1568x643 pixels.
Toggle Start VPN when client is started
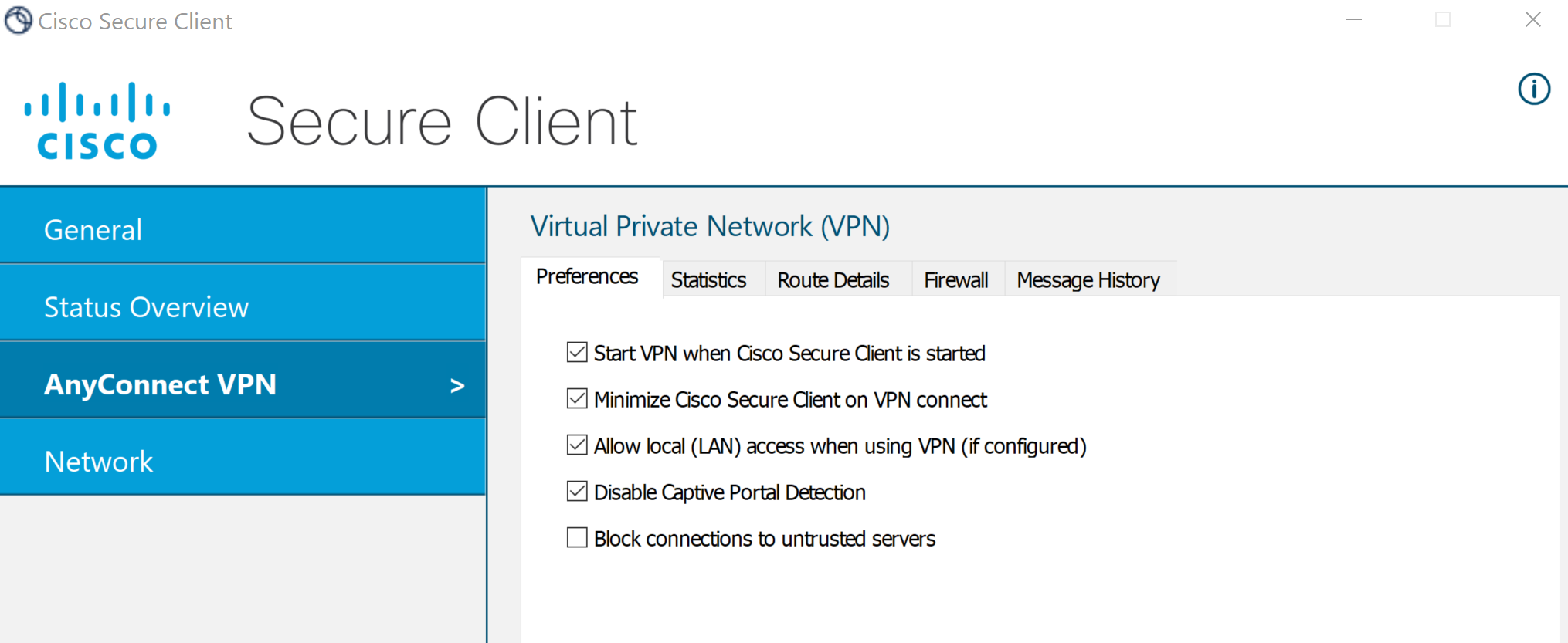(x=577, y=353)
